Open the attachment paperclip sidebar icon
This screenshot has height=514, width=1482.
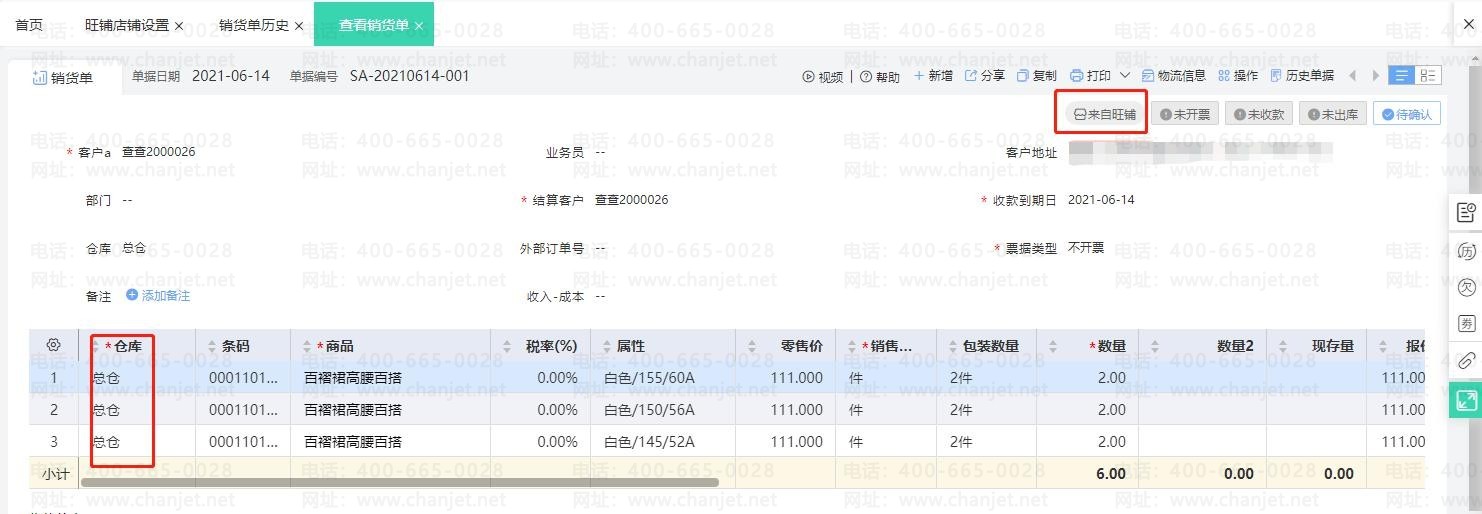tap(1466, 360)
